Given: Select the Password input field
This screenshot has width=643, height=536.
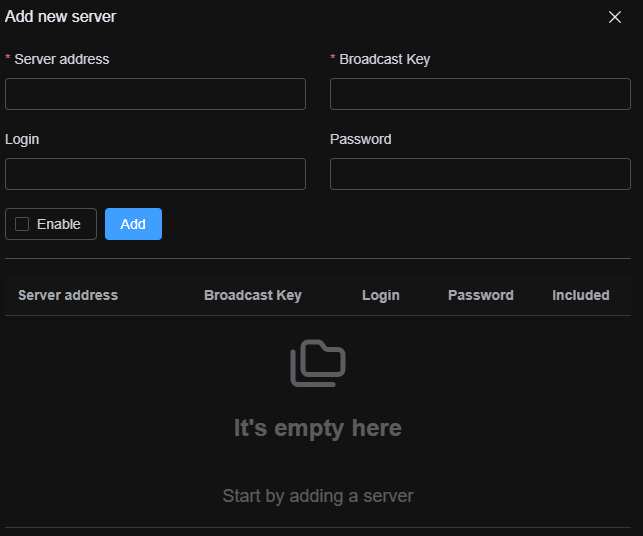Looking at the screenshot, I should pos(480,174).
